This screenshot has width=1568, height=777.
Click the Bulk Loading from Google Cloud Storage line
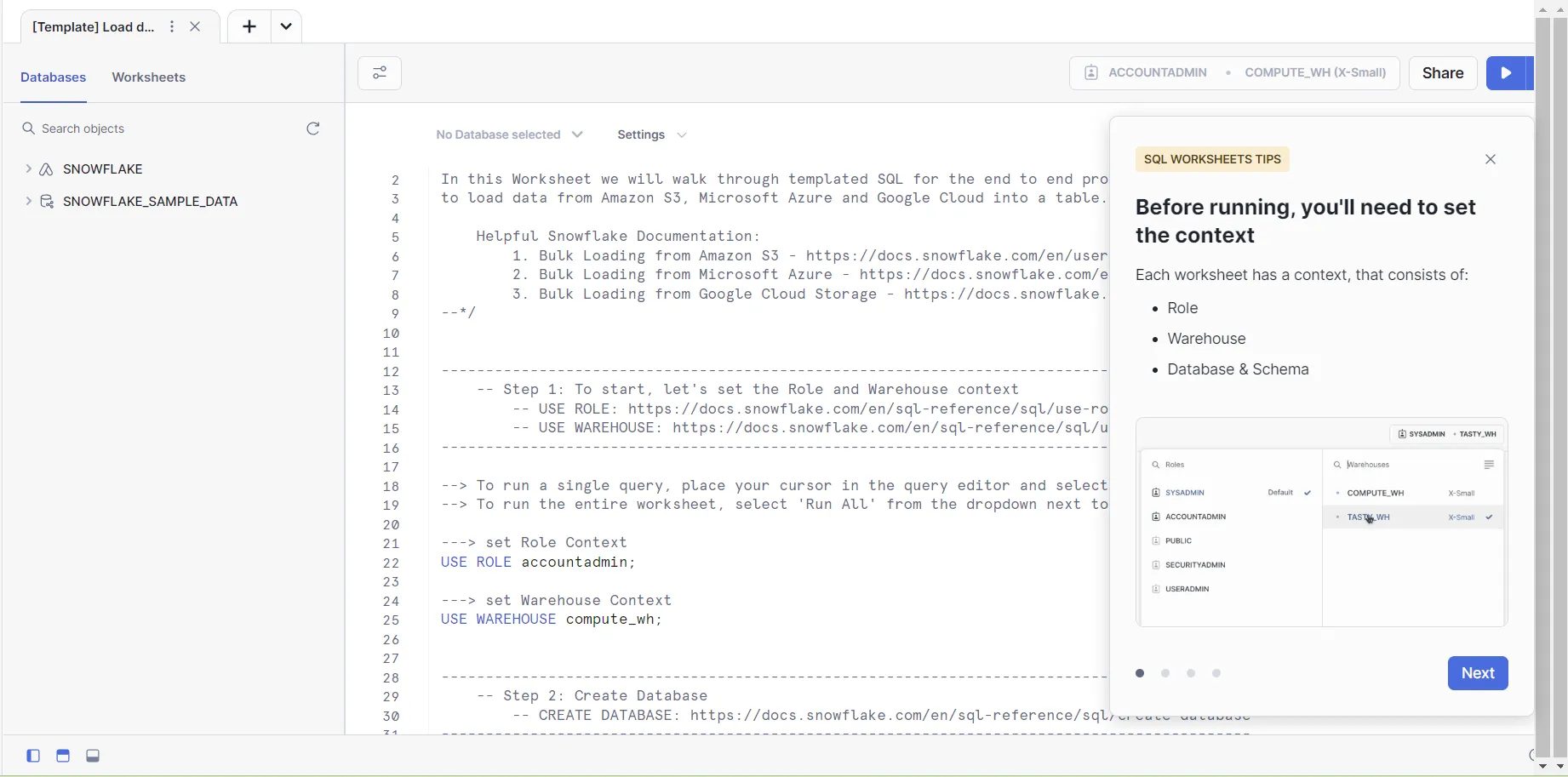pos(809,294)
